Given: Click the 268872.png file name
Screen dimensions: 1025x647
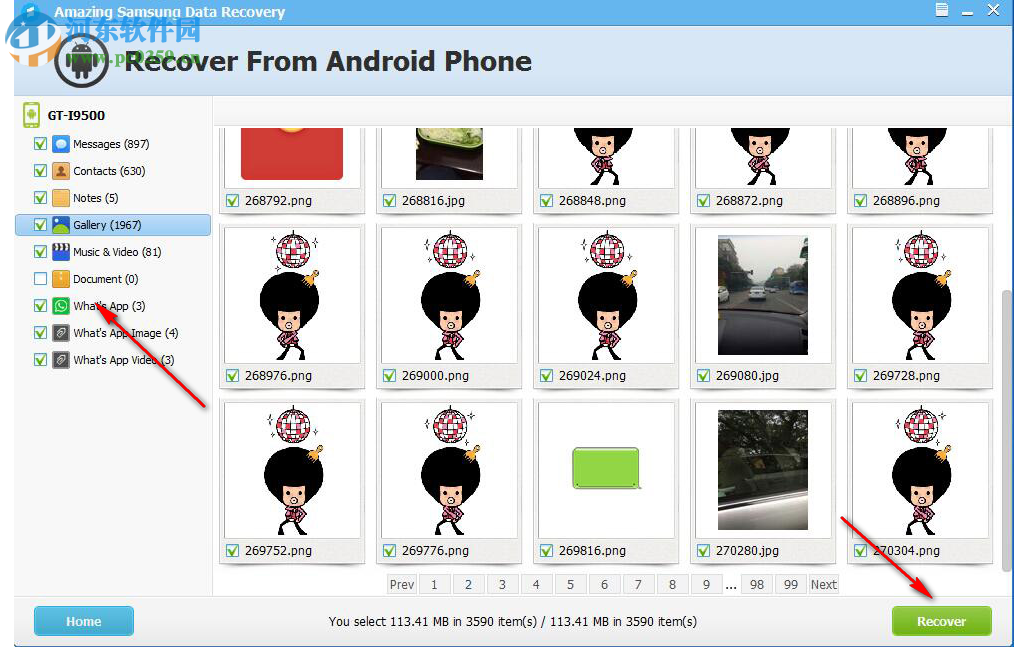Looking at the screenshot, I should [x=749, y=201].
